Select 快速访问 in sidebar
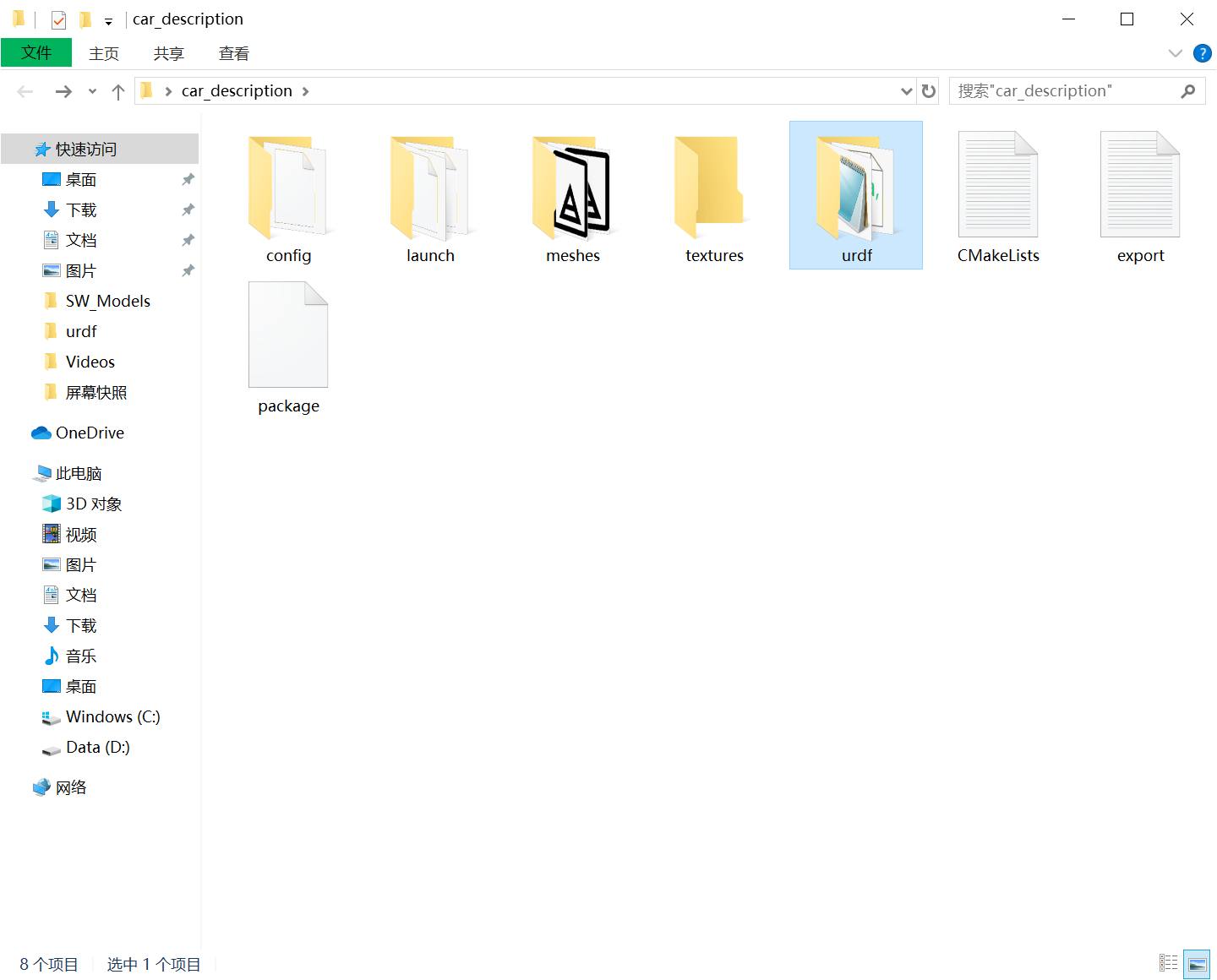Viewport: 1217px width, 980px height. 100,149
